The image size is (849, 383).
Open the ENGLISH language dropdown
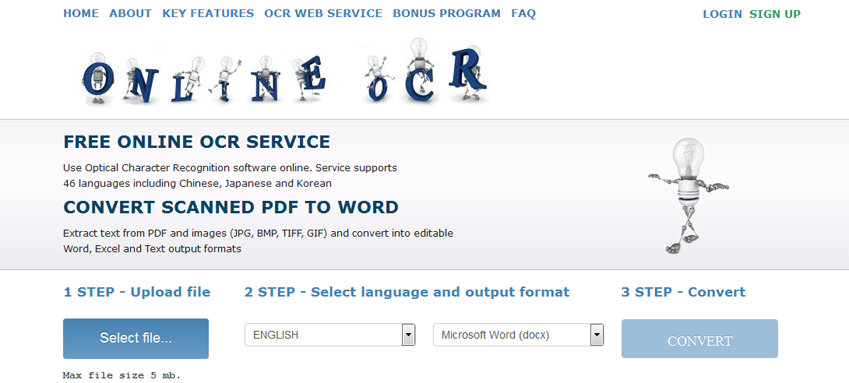tap(330, 335)
